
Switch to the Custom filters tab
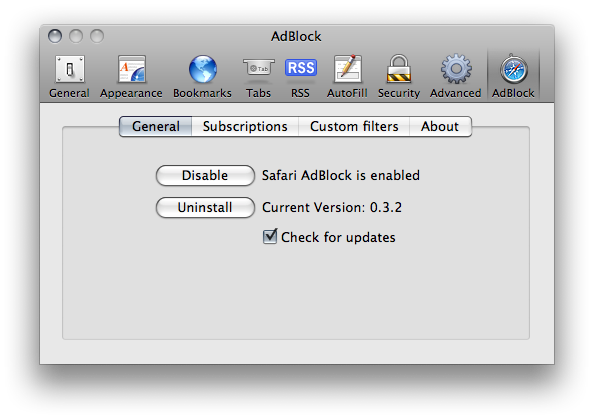[354, 127]
